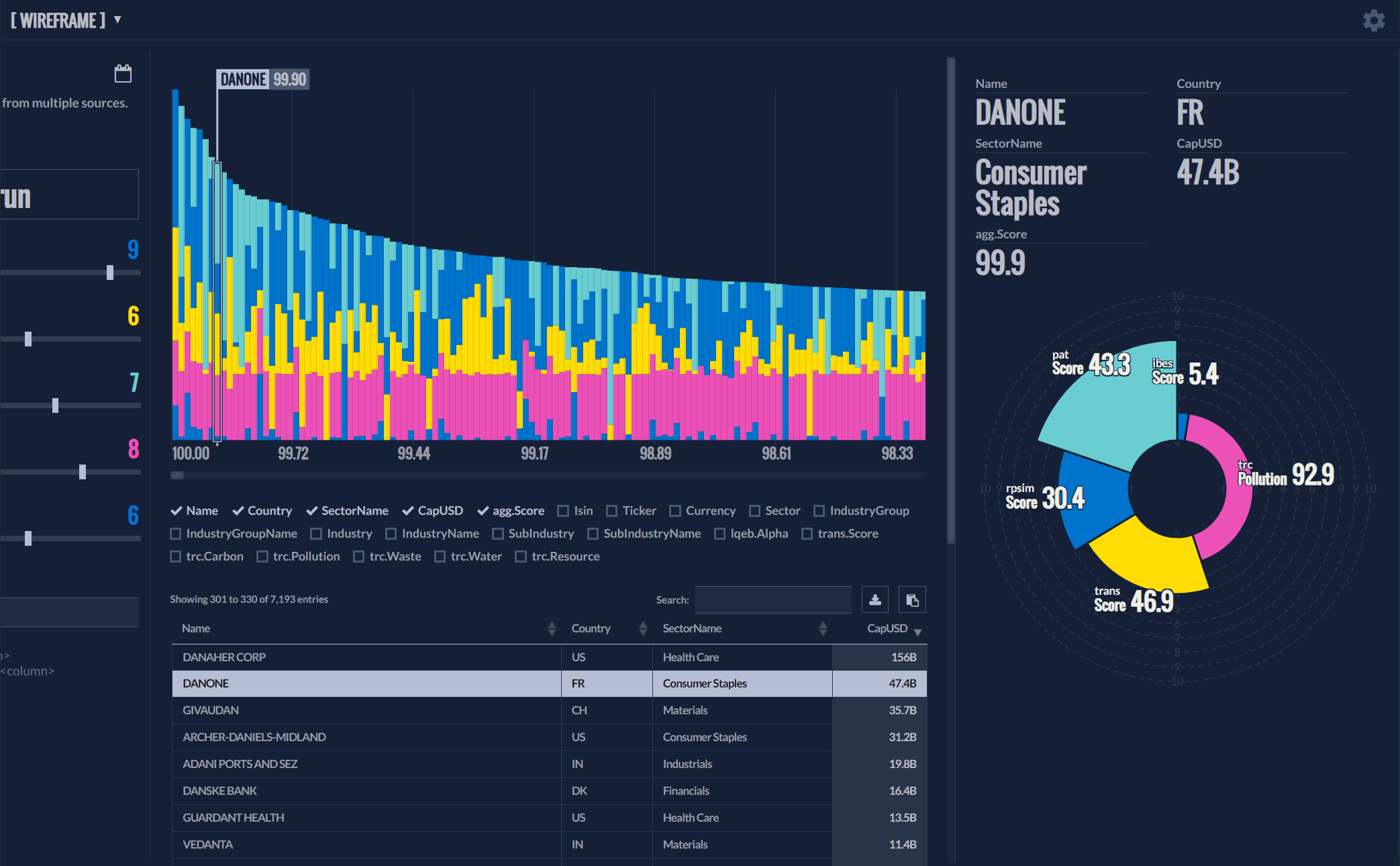Enable the Isin column checkbox
The height and width of the screenshot is (866, 1400).
(x=563, y=511)
